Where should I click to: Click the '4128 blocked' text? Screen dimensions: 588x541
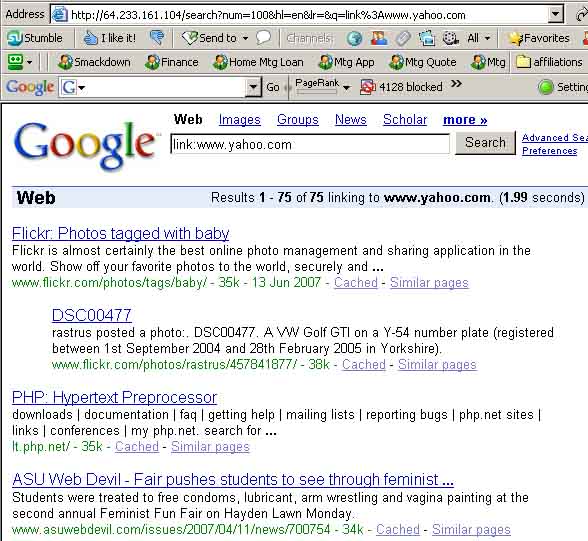[x=411, y=87]
